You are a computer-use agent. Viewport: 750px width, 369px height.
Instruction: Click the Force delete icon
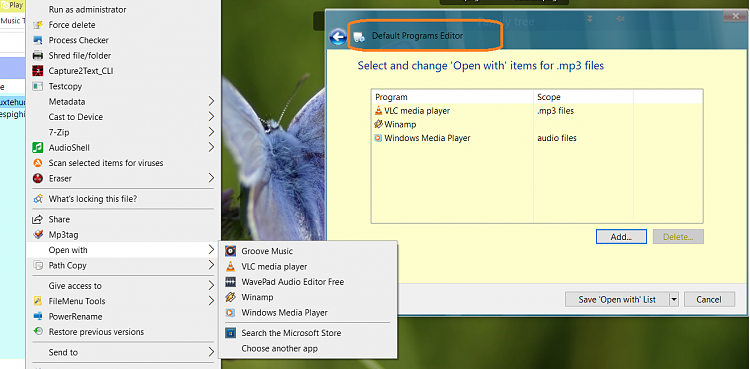37,25
